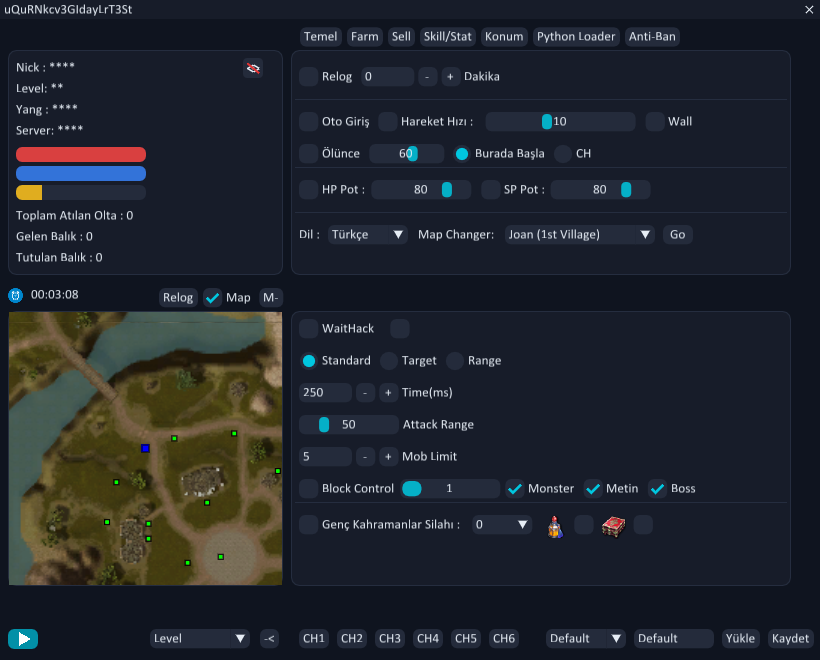This screenshot has height=660, width=820.
Task: Enable the HP Pot checkbox
Action: click(x=309, y=190)
